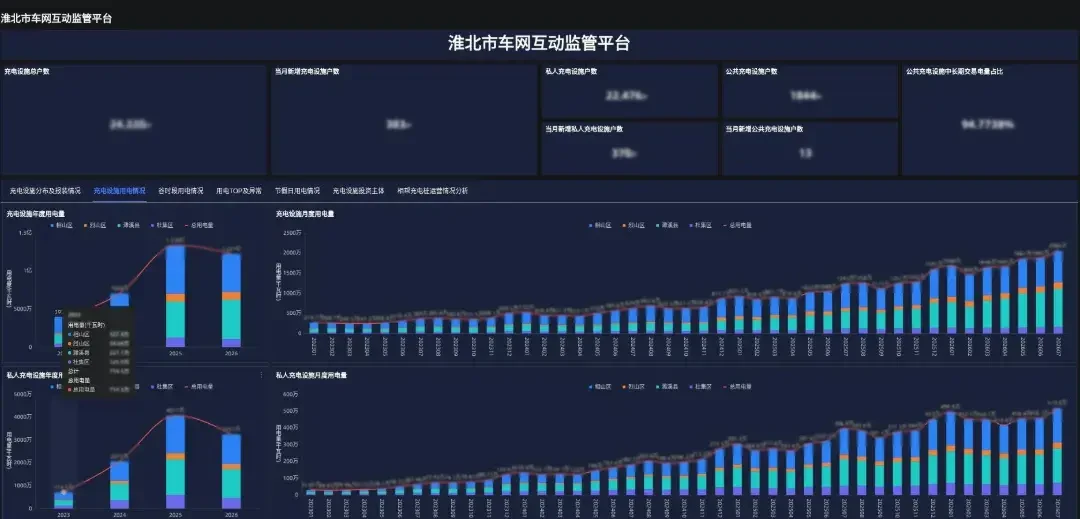Switch to the 各时段用电情况 tab
This screenshot has width=1080, height=519.
click(180, 191)
